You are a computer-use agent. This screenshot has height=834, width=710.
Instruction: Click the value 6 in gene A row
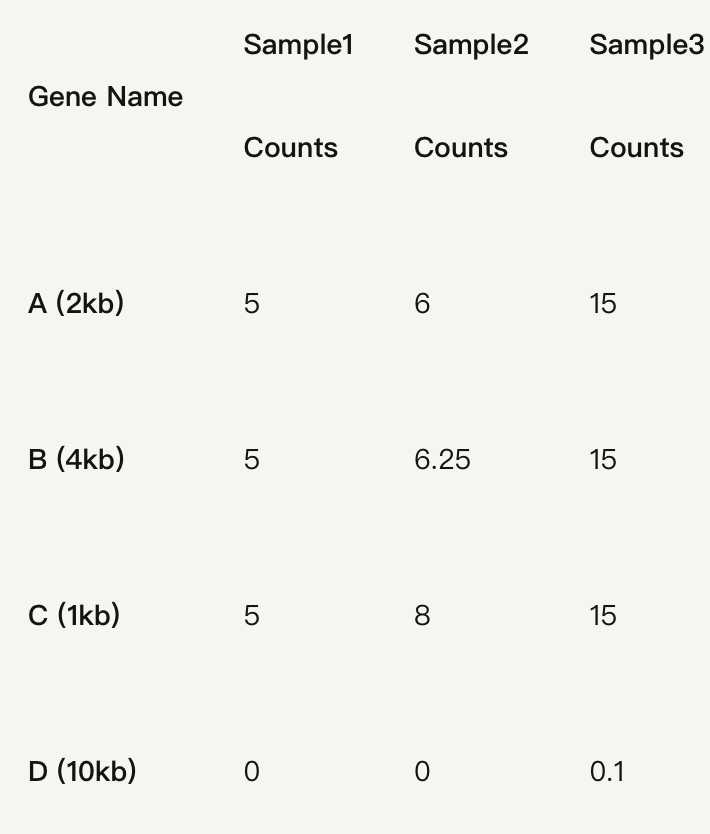(x=422, y=303)
